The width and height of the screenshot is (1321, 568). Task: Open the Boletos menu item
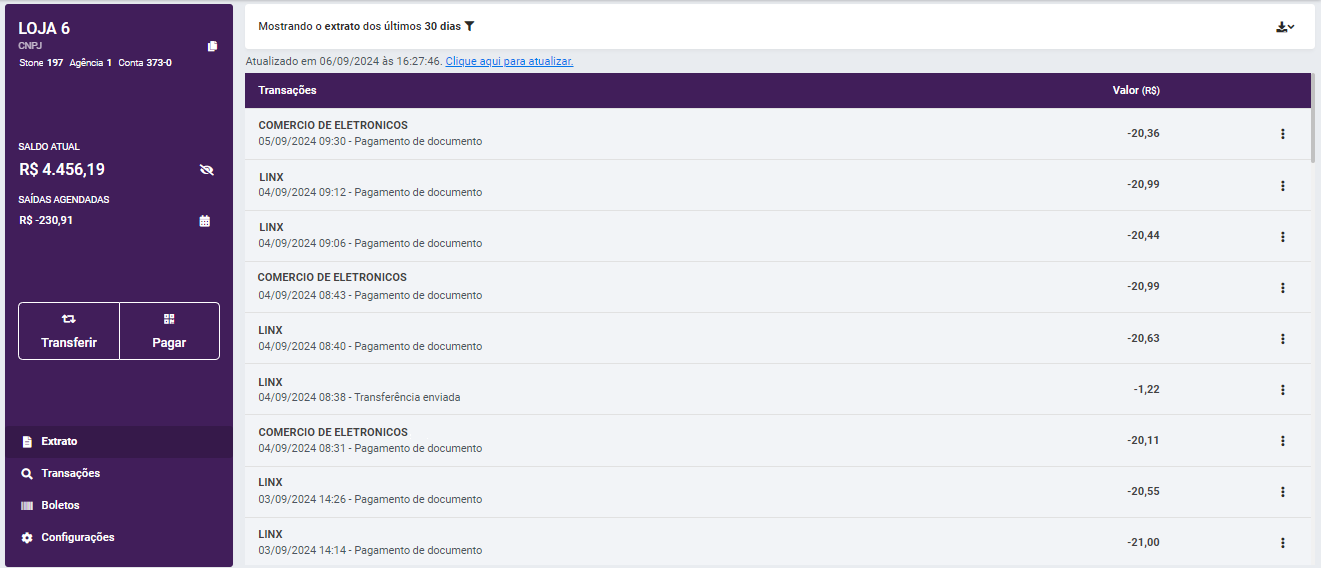(119, 505)
